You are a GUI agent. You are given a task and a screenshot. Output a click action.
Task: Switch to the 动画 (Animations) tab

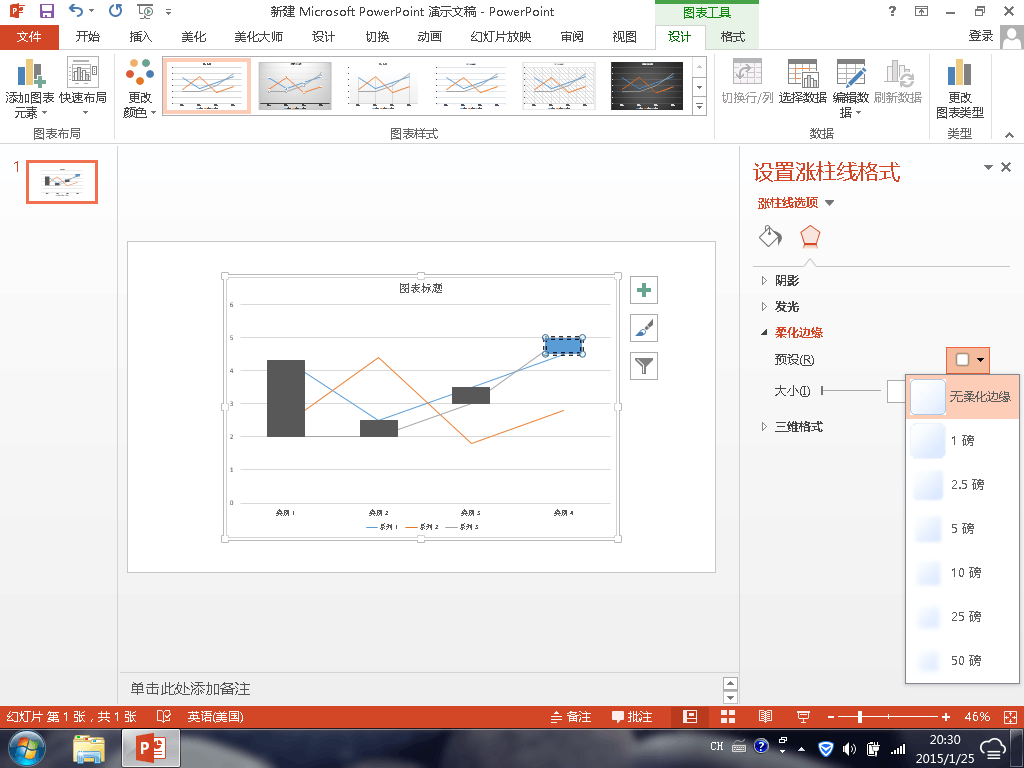[429, 37]
